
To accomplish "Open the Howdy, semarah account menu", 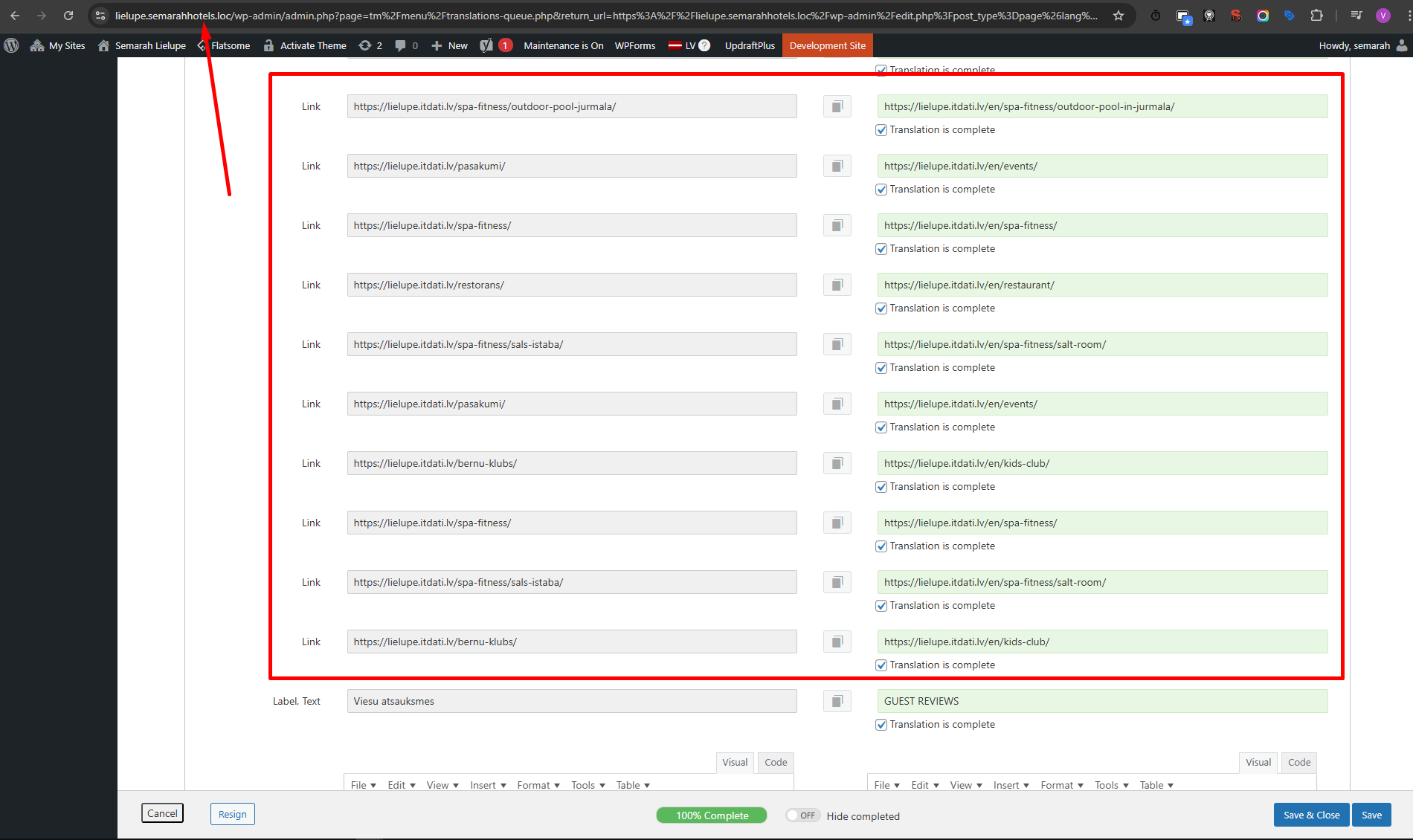I will (1362, 45).
